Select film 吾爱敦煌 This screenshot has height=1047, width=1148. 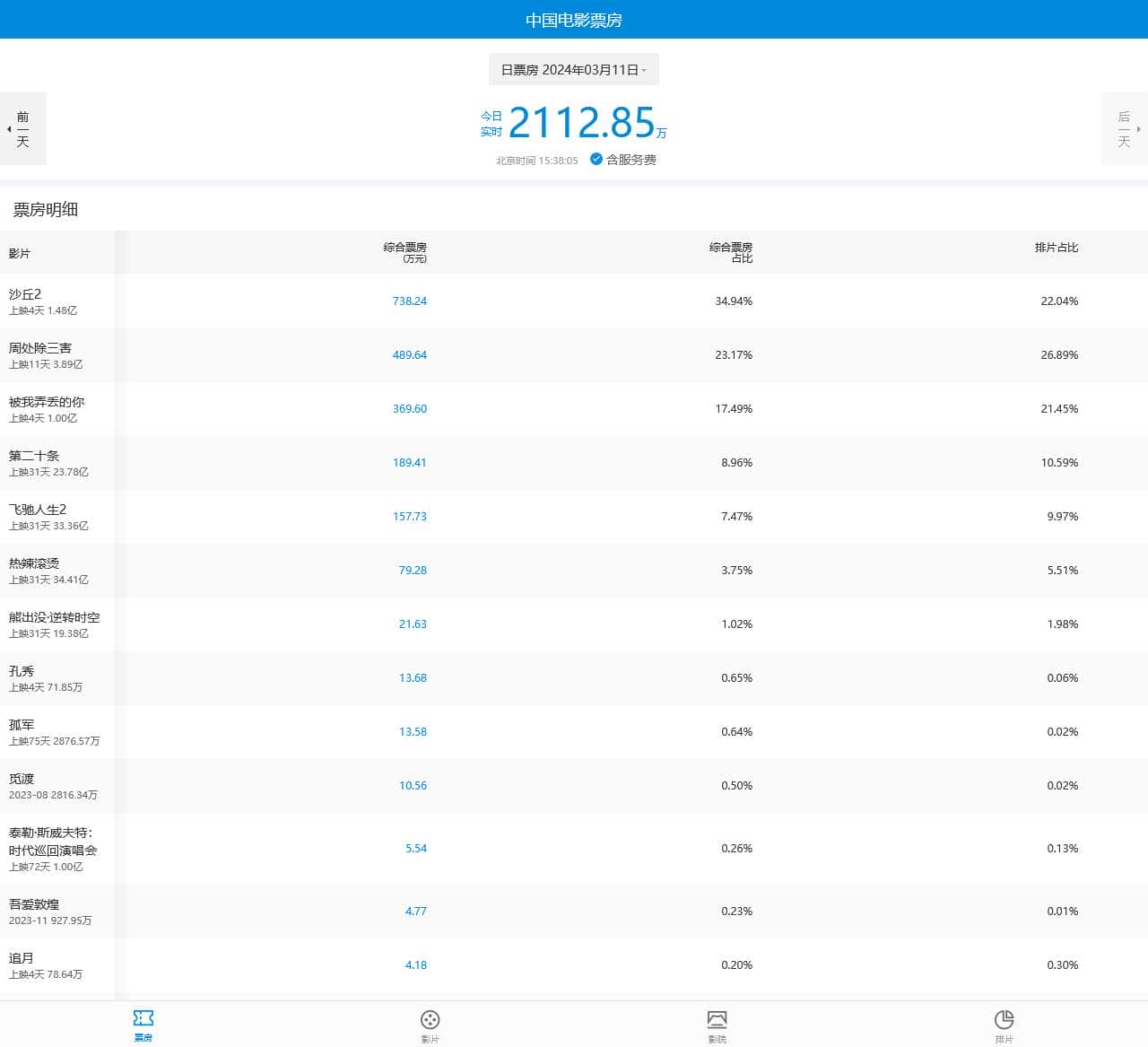click(x=34, y=904)
